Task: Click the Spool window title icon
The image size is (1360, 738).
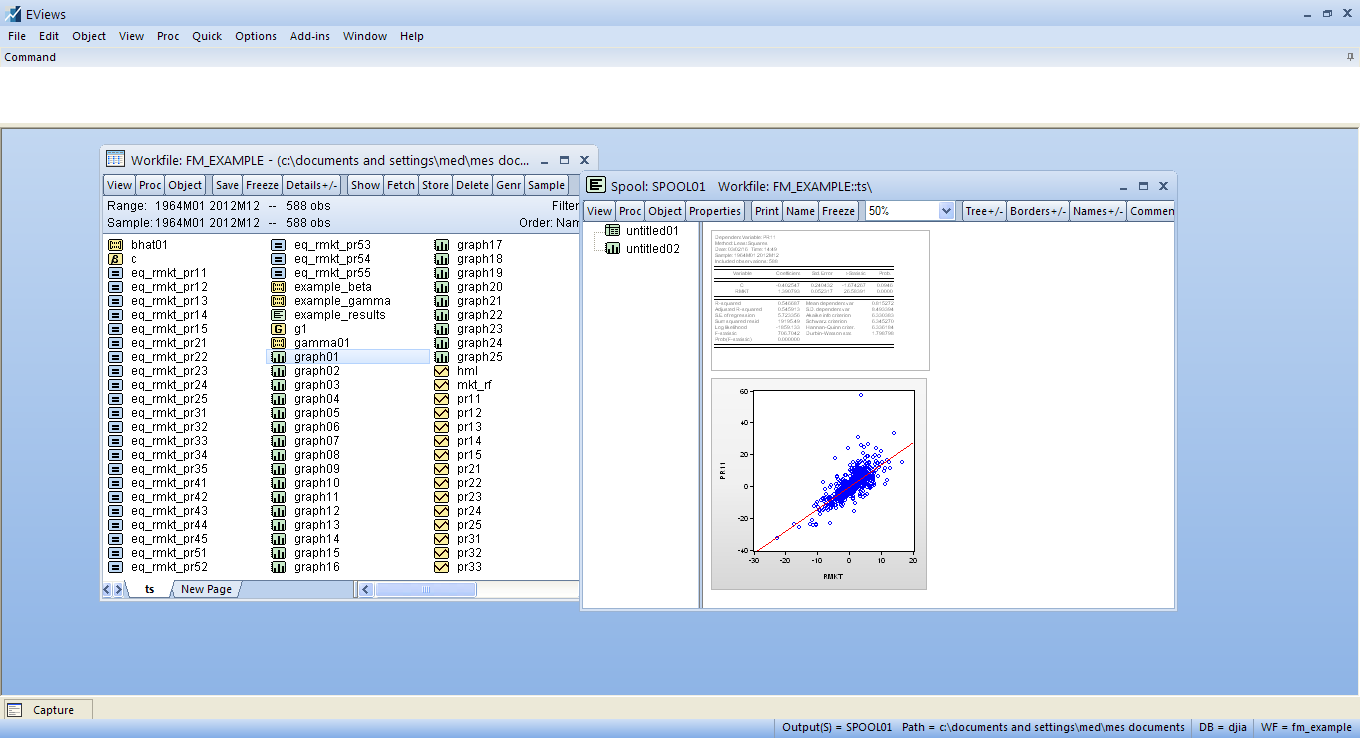Action: pyautogui.click(x=596, y=185)
